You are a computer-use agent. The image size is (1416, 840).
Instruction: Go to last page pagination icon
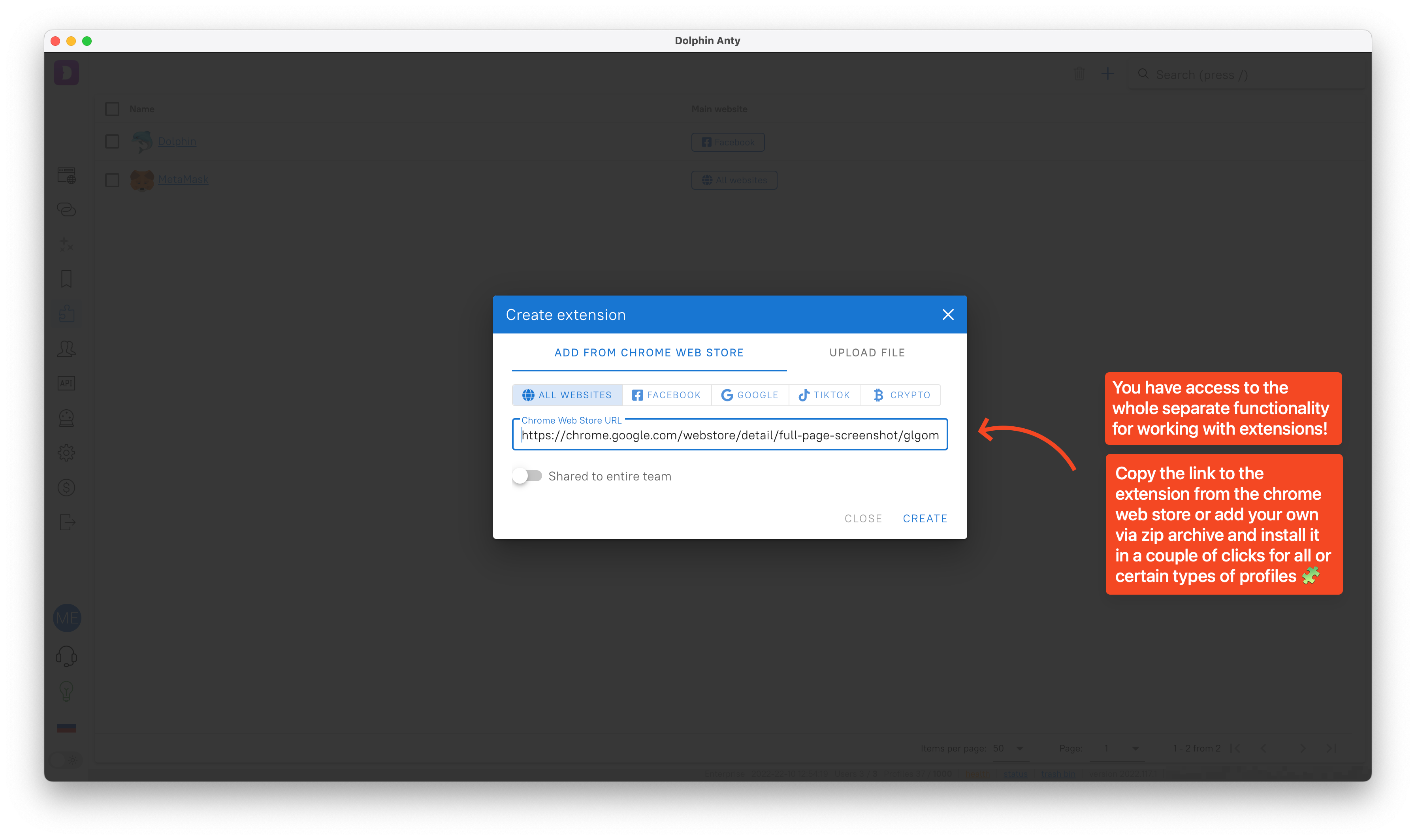pos(1331,748)
